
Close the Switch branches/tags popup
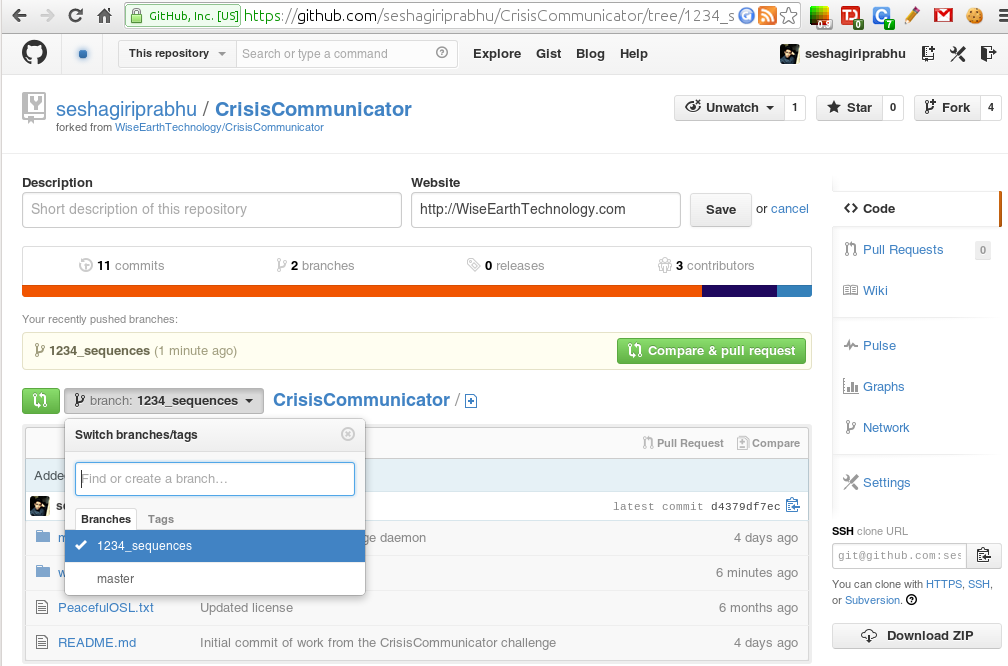point(348,434)
